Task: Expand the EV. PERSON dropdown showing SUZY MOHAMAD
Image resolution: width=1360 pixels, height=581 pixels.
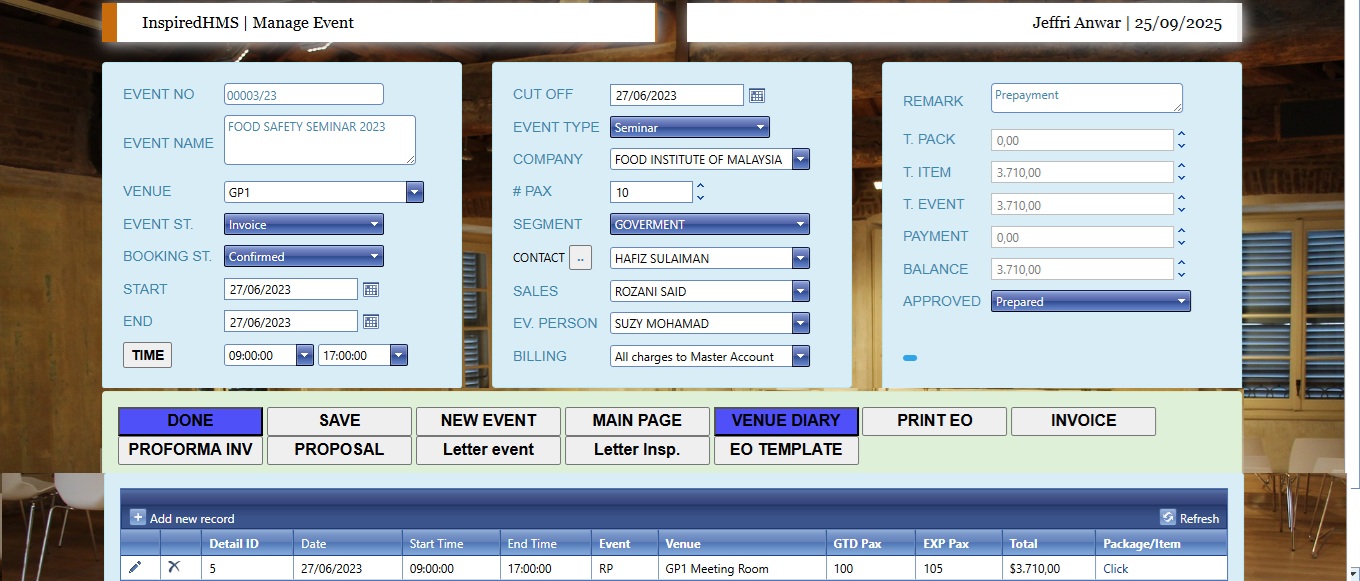Action: pyautogui.click(x=801, y=324)
